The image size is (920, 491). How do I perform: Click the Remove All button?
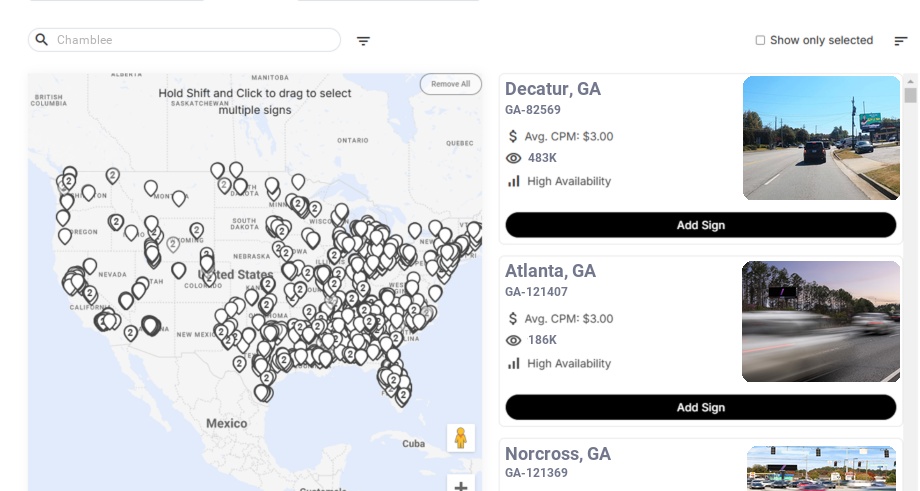[450, 84]
